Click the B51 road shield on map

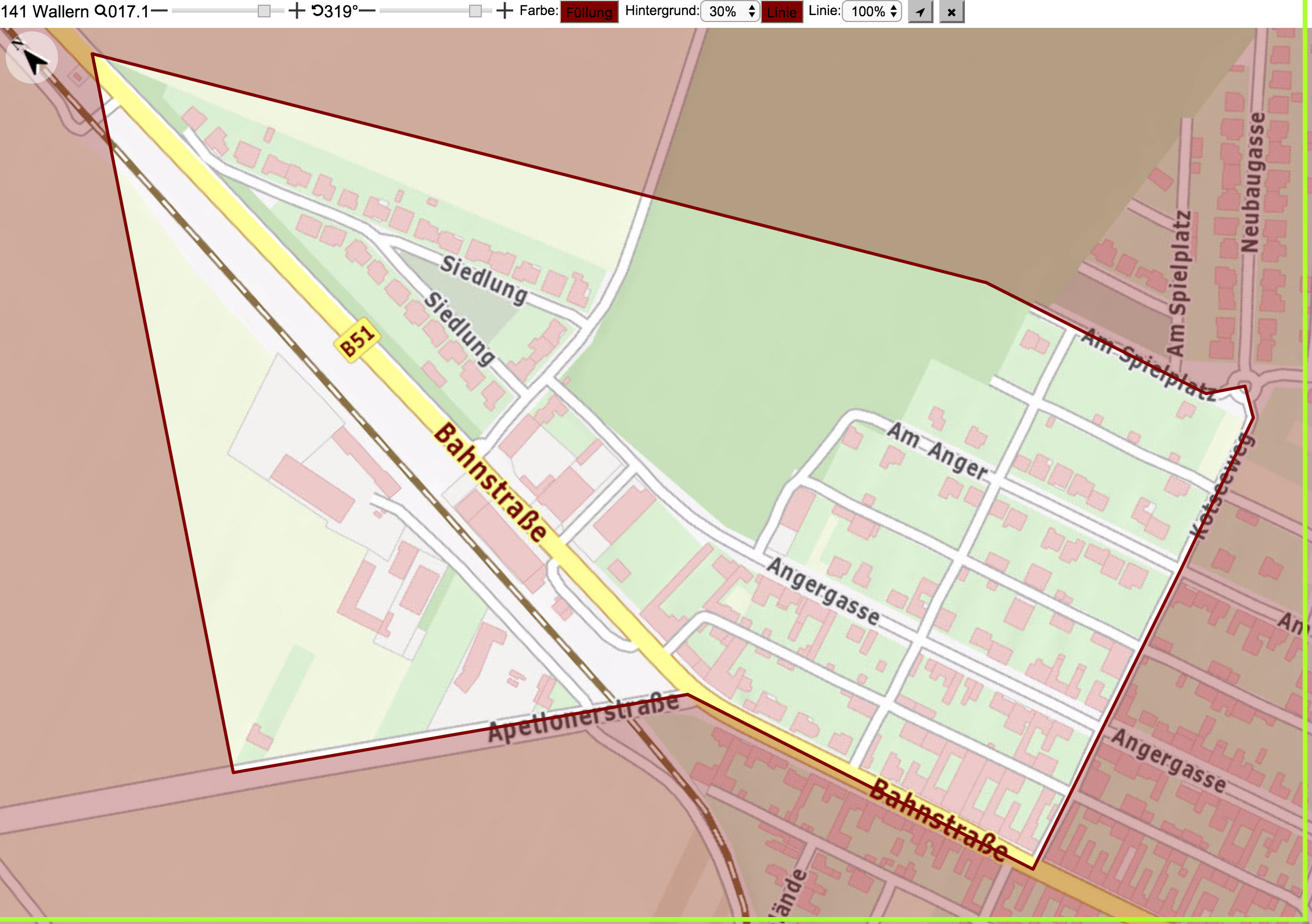[357, 340]
